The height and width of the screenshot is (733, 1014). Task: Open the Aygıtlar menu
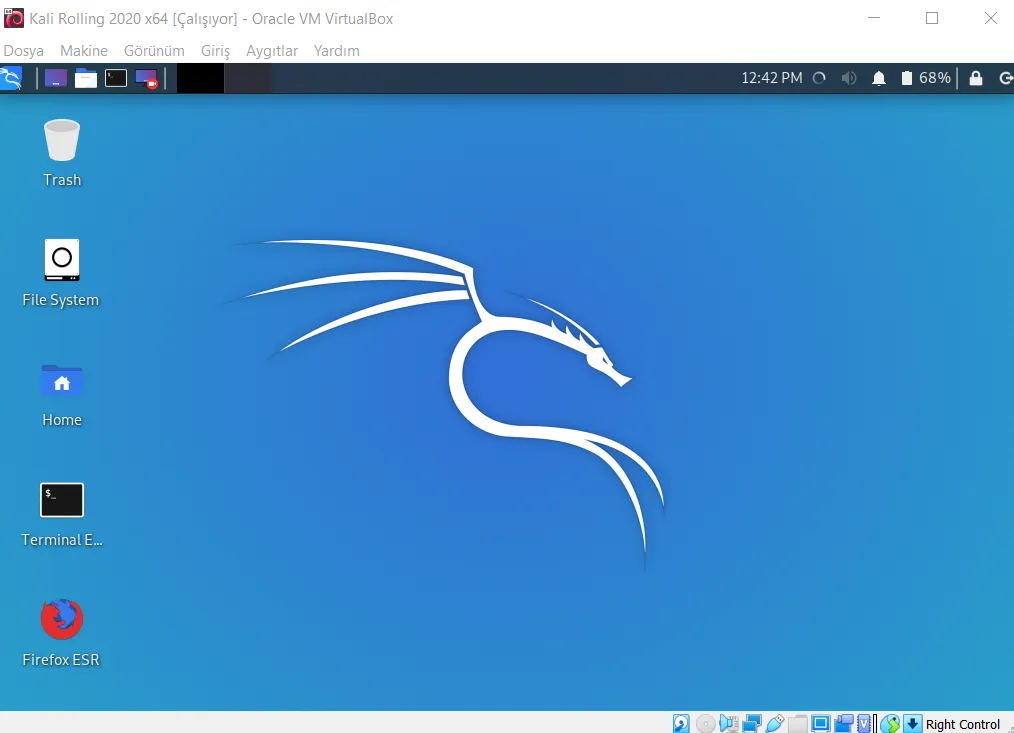point(272,50)
